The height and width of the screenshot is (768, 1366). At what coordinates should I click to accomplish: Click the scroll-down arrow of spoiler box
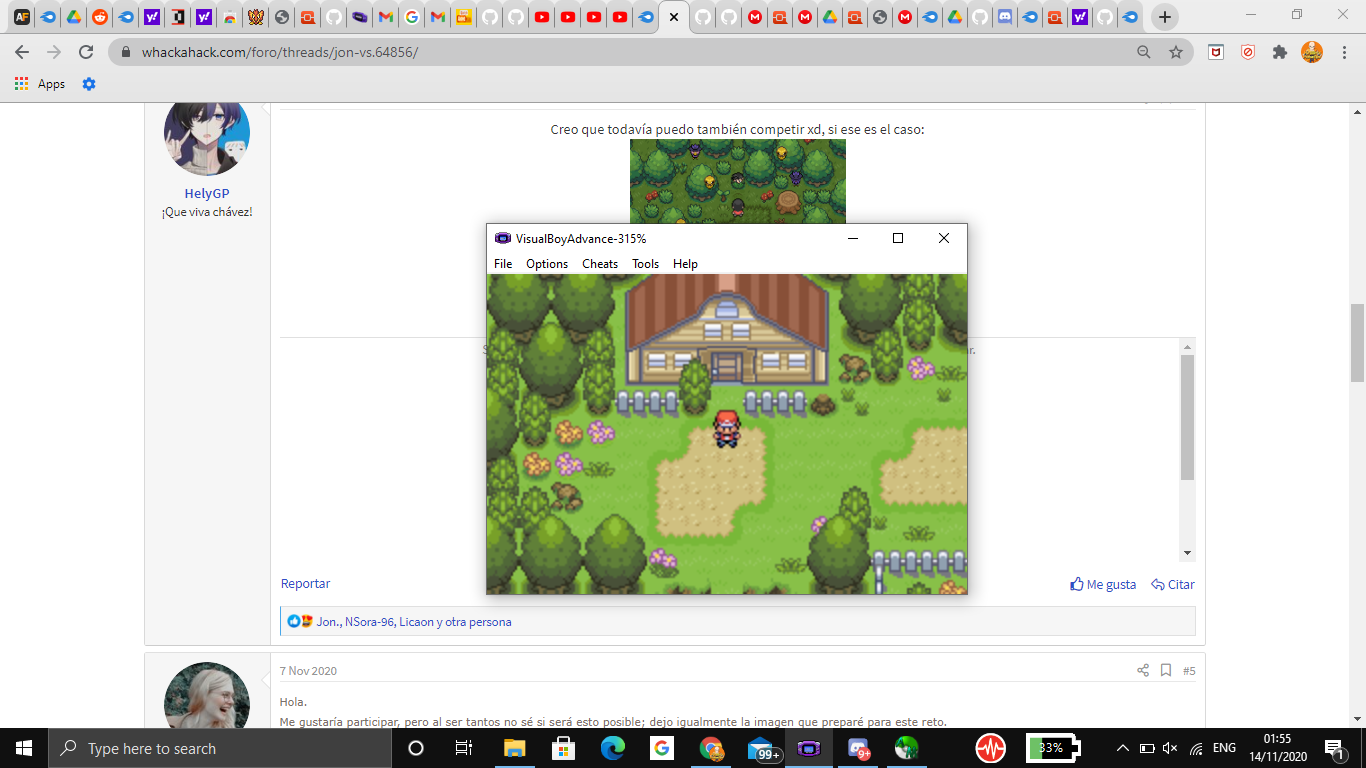point(1188,553)
